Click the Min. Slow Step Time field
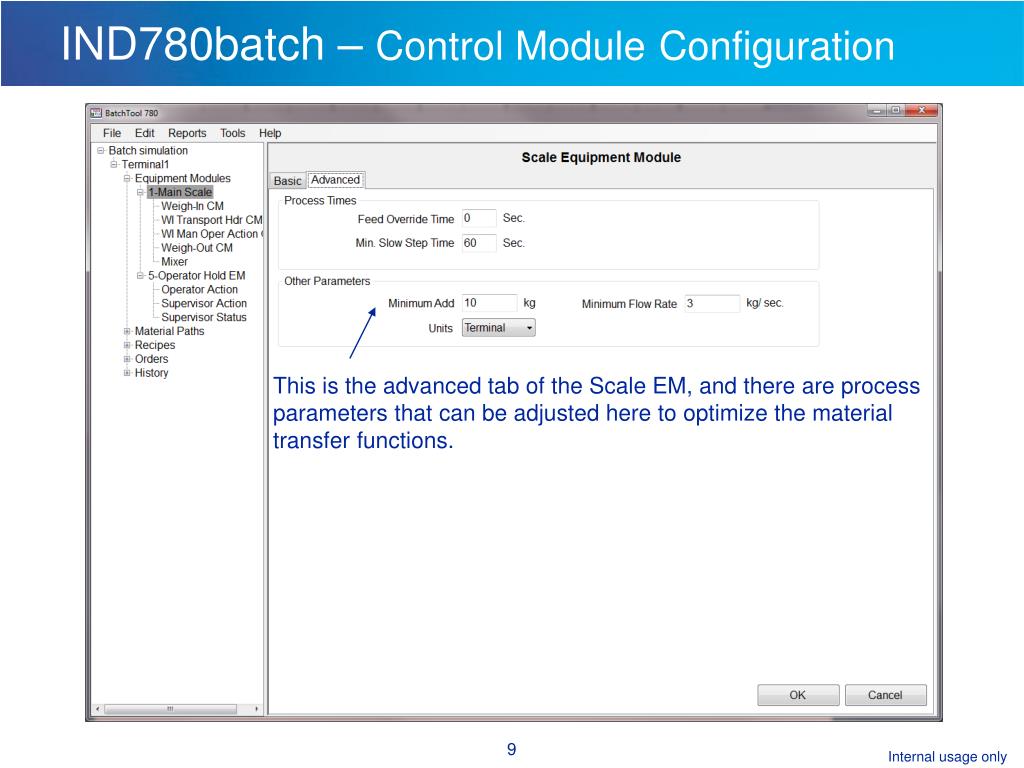The image size is (1024, 768). click(x=479, y=243)
